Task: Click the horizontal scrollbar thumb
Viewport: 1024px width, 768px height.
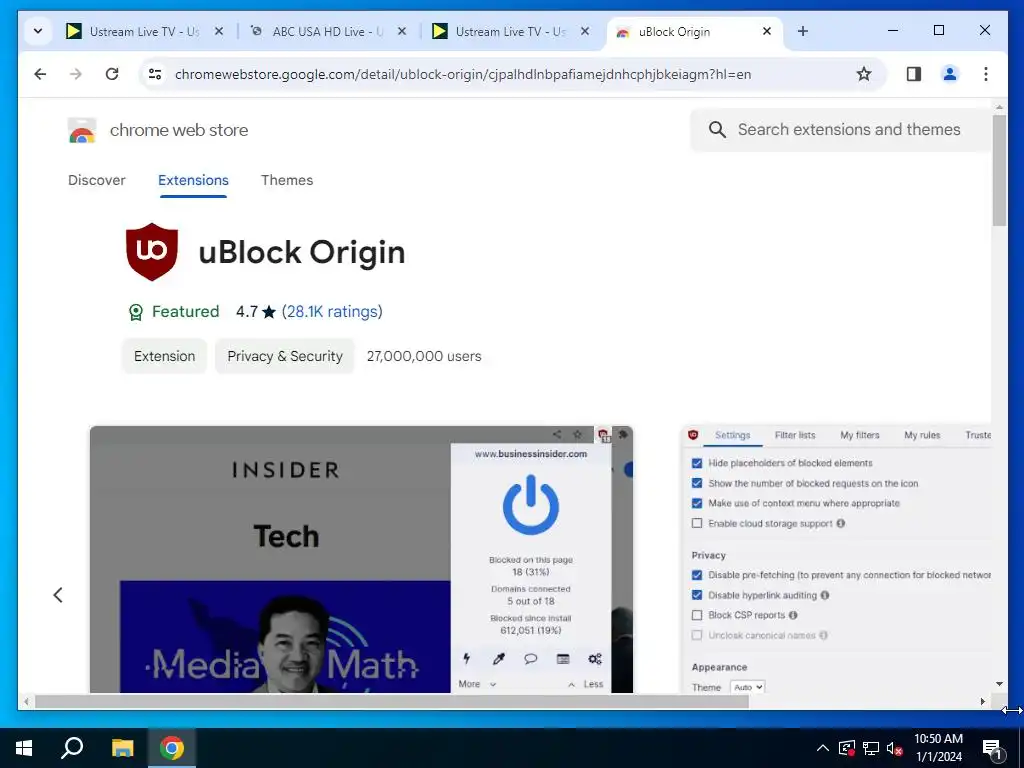Action: (391, 701)
